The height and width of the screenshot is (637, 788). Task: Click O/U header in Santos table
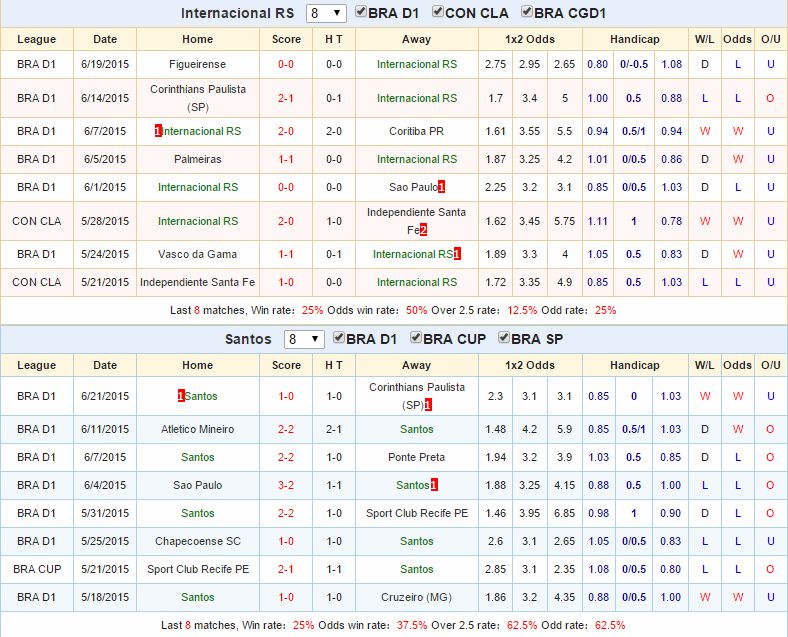[x=770, y=365]
